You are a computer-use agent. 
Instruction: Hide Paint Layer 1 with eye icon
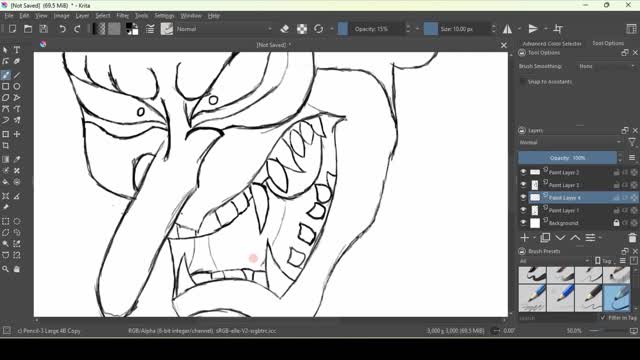click(x=523, y=210)
